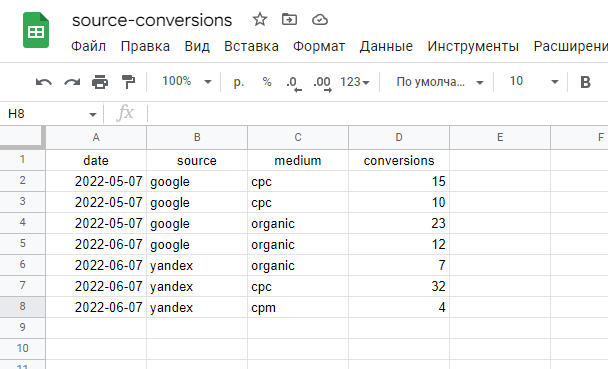Select the 'source' header cell
Viewport: 608px width, 369px height.
click(x=197, y=160)
